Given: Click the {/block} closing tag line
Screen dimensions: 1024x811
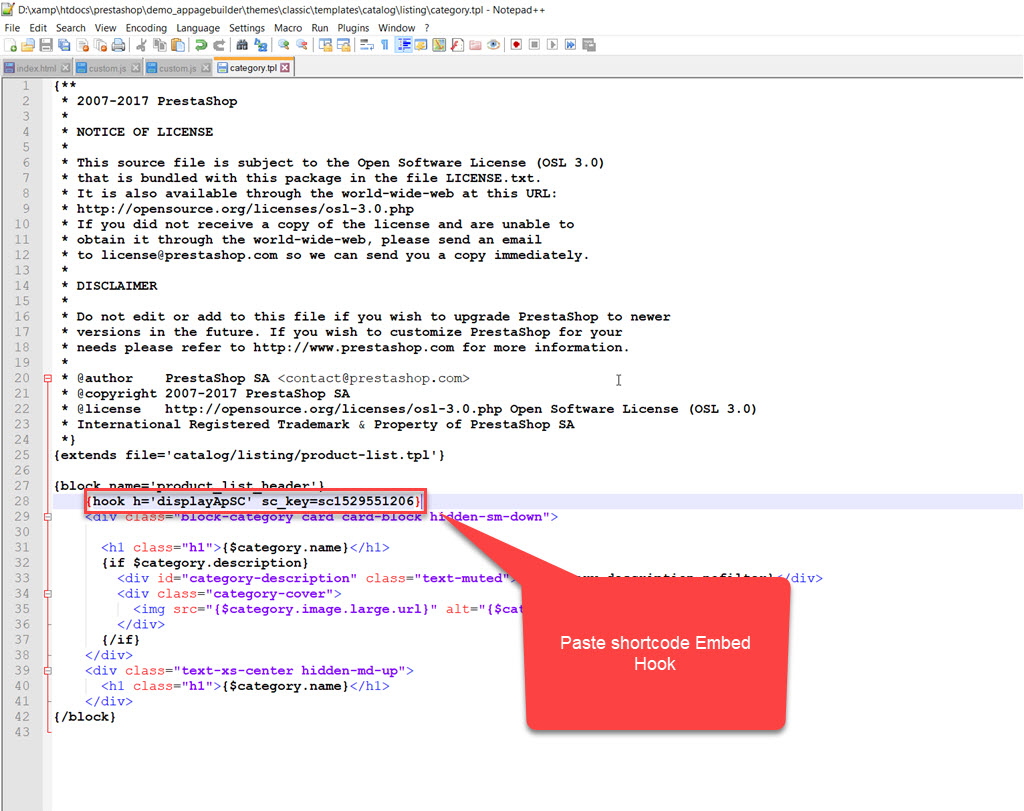Looking at the screenshot, I should [85, 717].
